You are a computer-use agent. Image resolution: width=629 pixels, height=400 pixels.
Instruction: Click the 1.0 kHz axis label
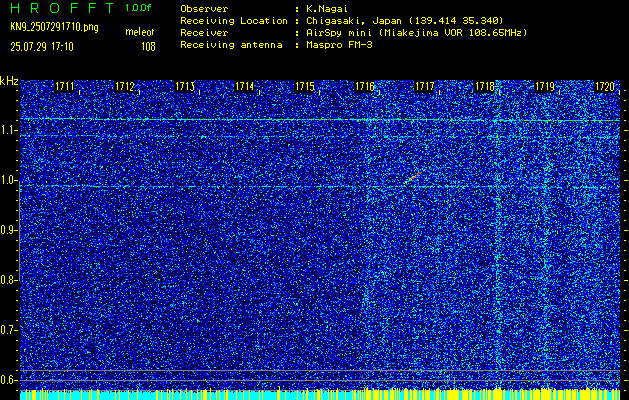pyautogui.click(x=7, y=181)
